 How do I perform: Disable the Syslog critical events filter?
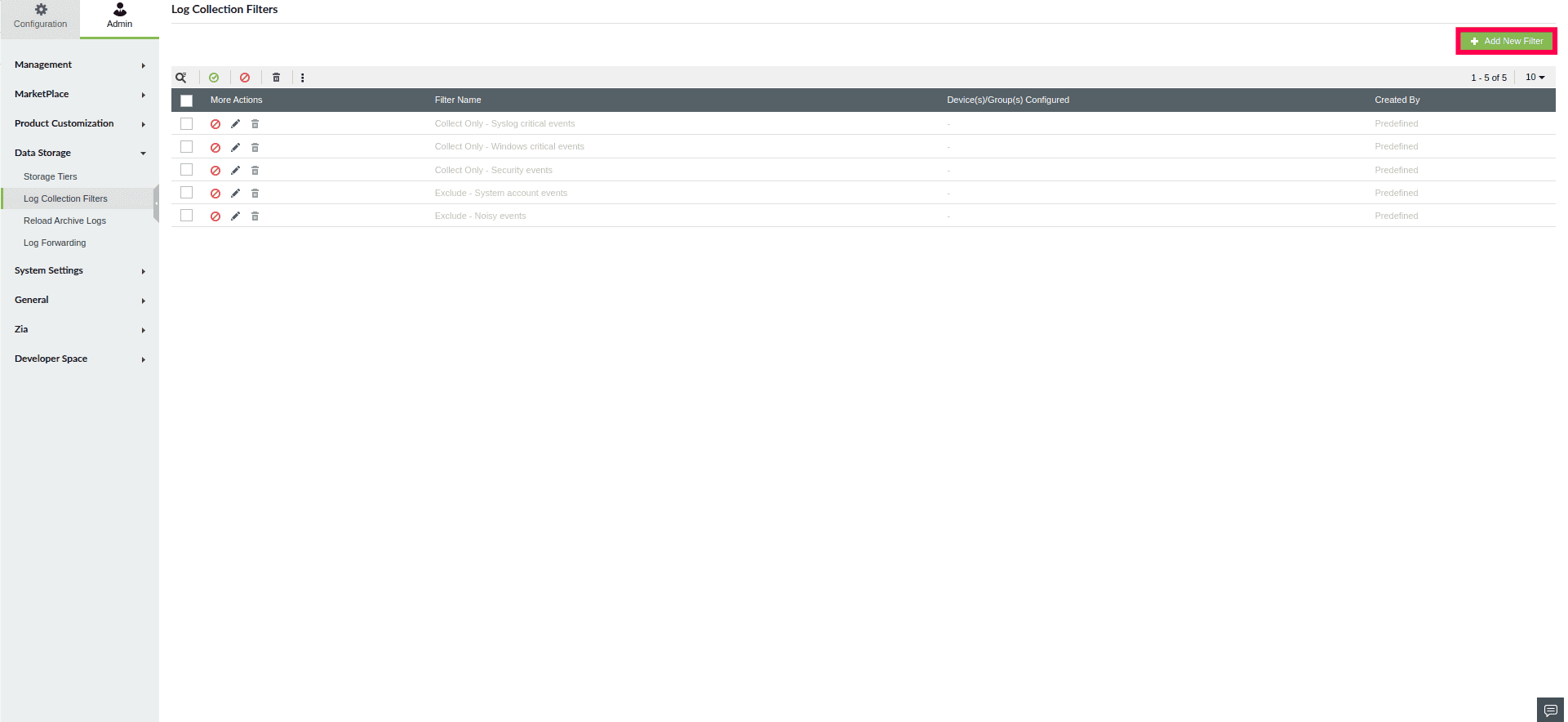point(215,124)
